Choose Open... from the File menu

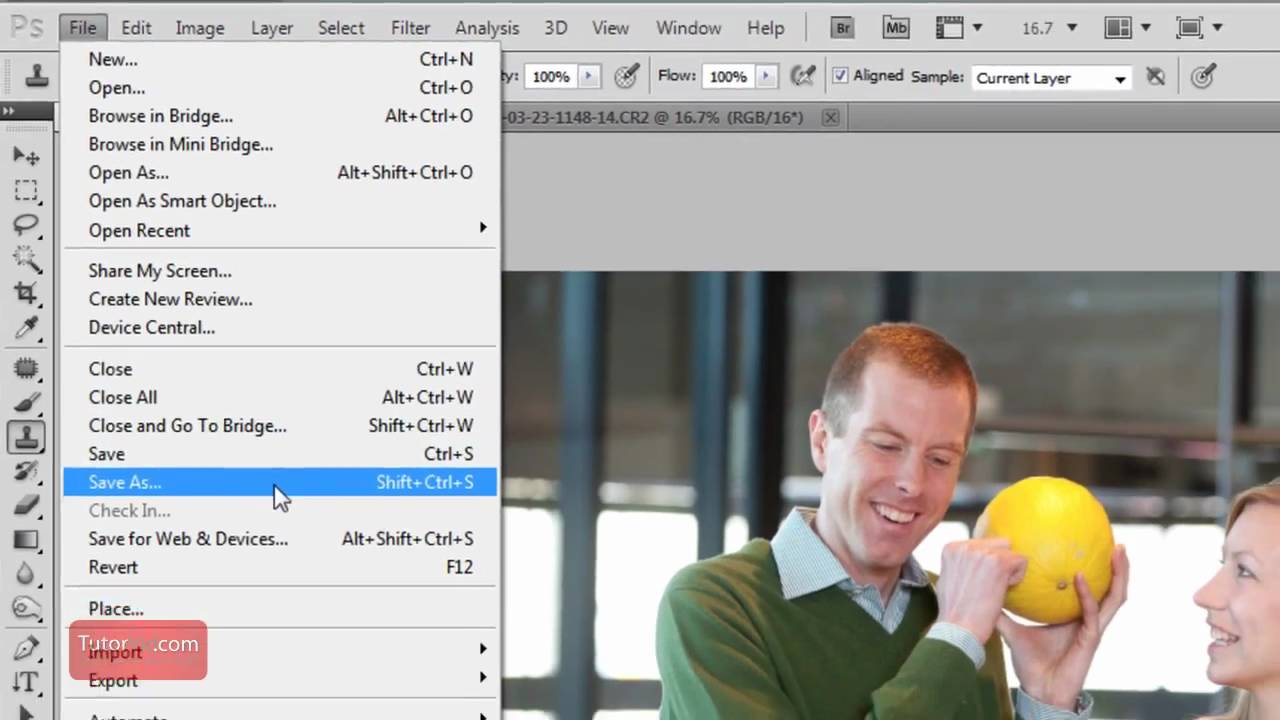point(279,88)
